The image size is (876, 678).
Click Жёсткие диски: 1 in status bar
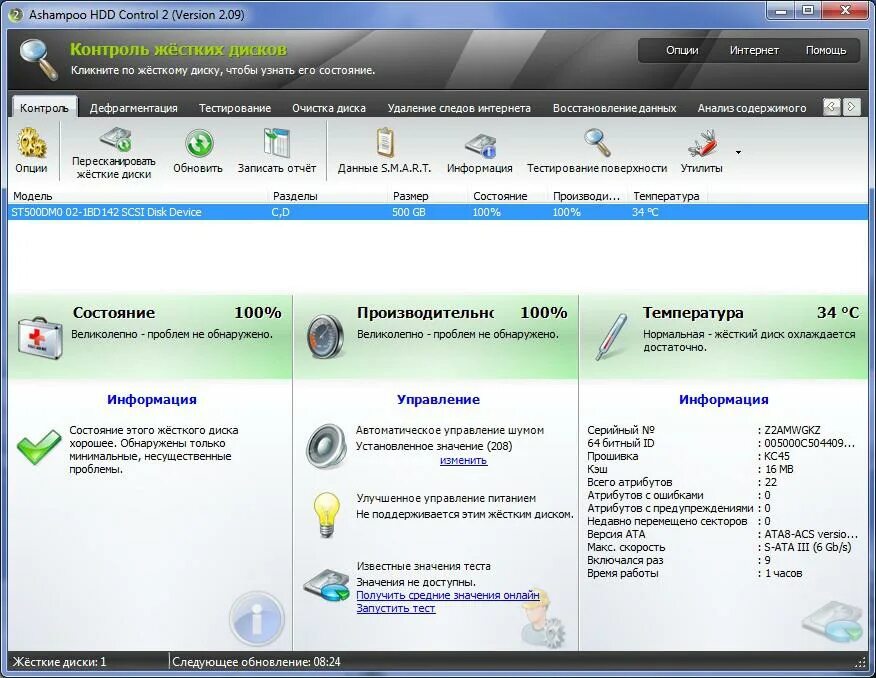pos(59,662)
